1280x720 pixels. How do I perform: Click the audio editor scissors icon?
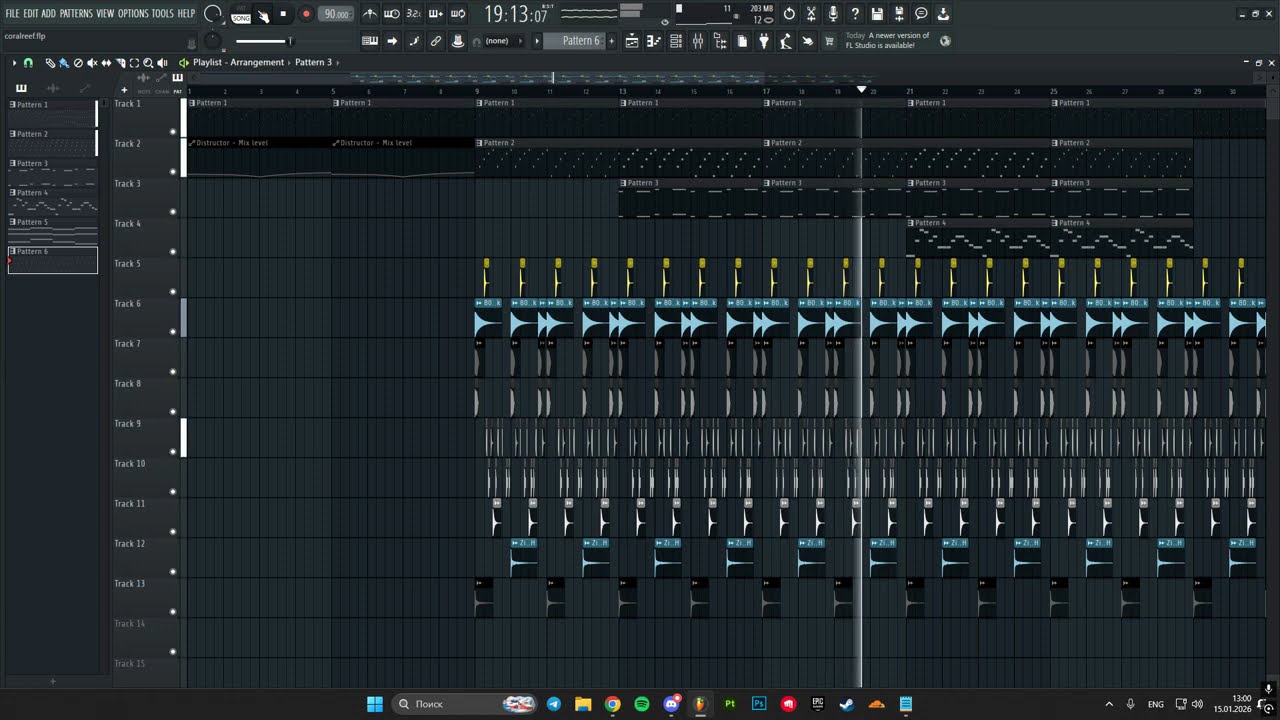pyautogui.click(x=811, y=14)
